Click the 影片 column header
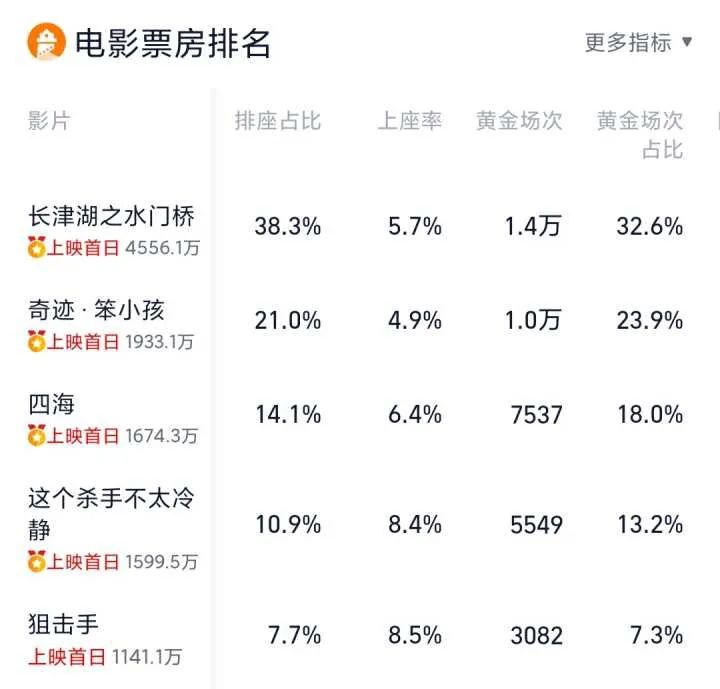720x689 pixels. [50, 121]
